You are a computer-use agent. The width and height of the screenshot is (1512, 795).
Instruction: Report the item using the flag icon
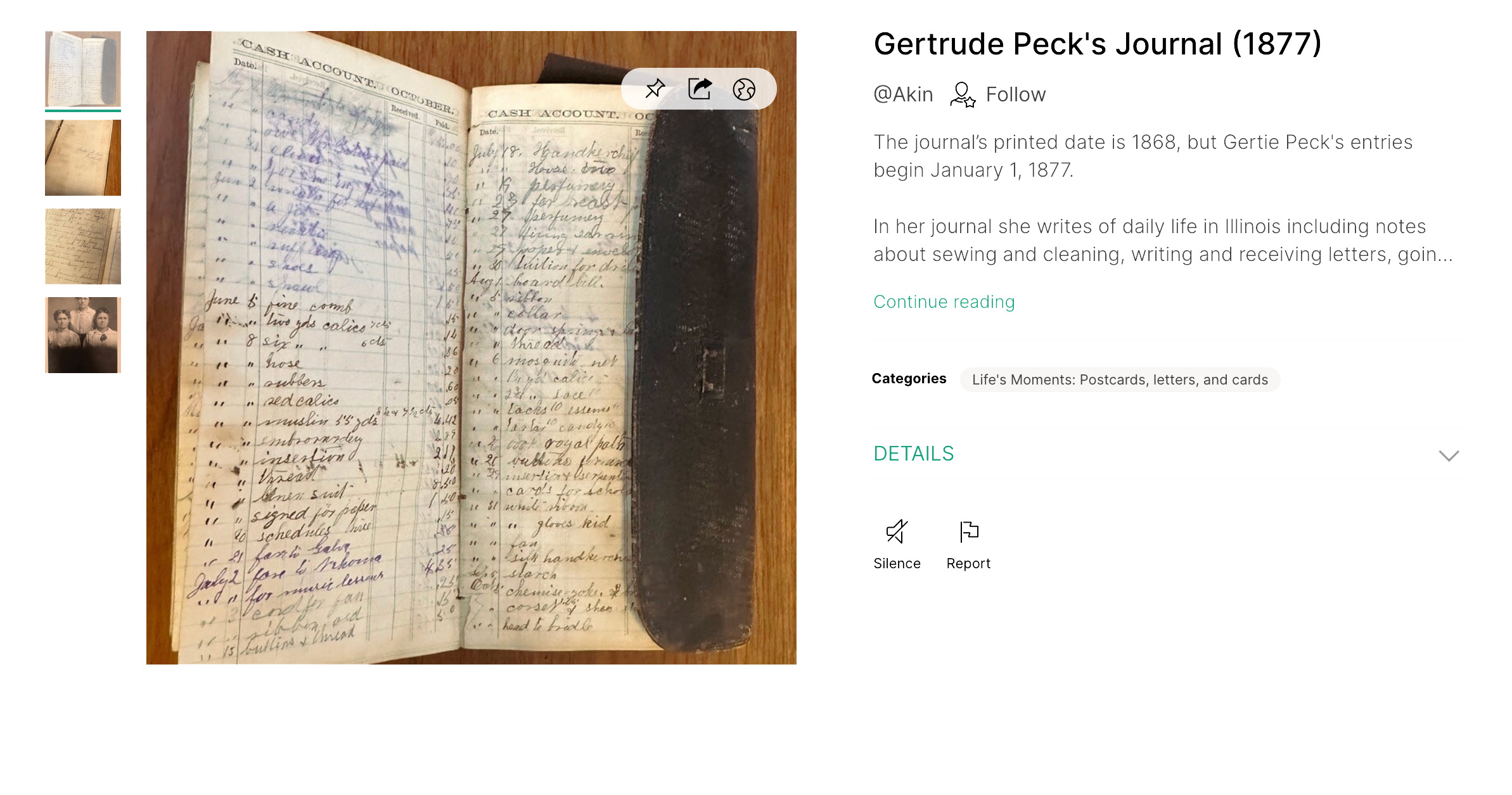pyautogui.click(x=968, y=531)
